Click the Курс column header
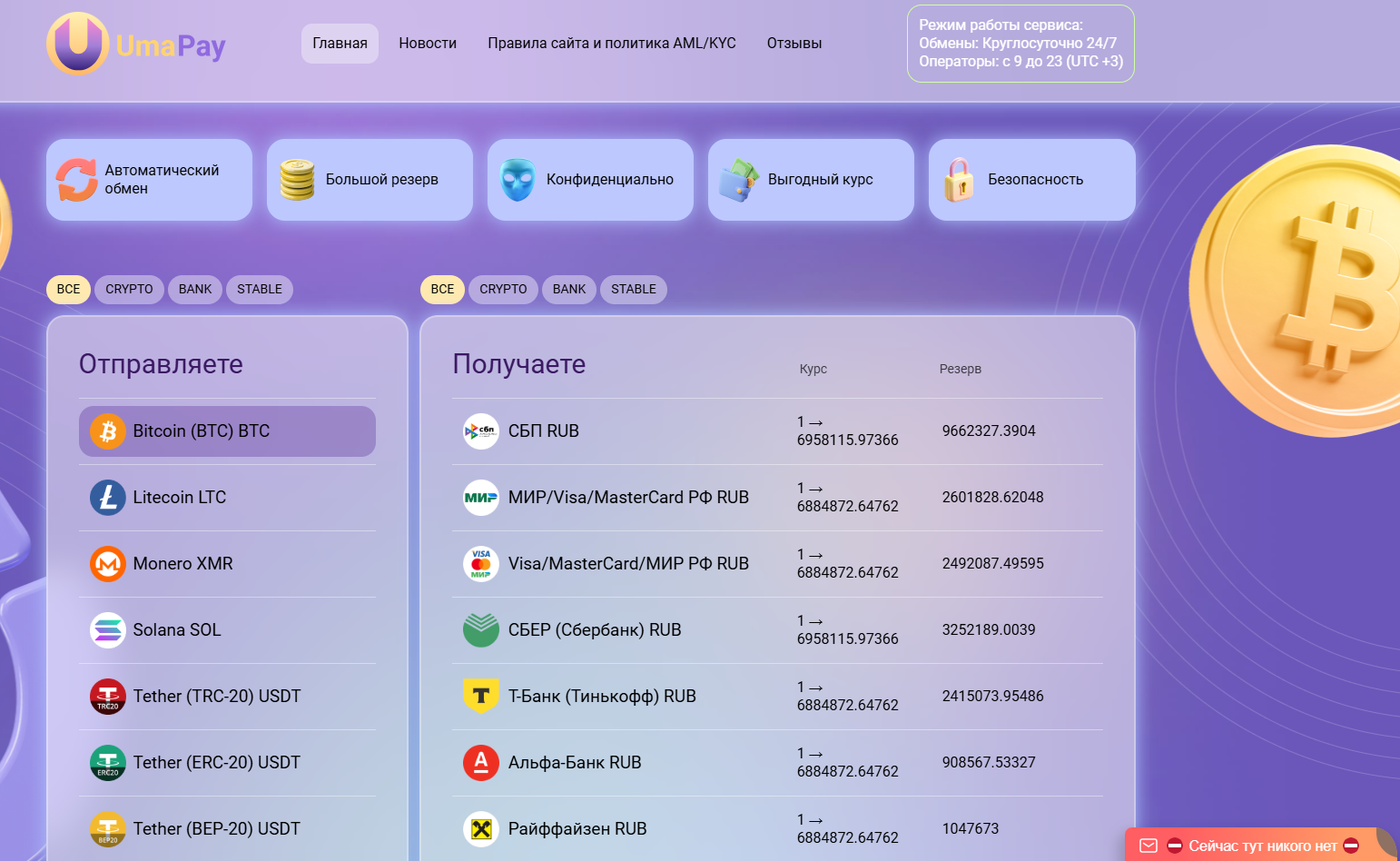 [813, 369]
